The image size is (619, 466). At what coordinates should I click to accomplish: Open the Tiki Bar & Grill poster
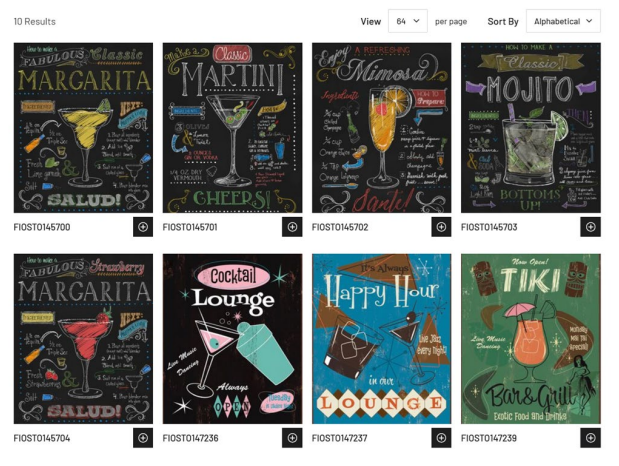pos(531,339)
